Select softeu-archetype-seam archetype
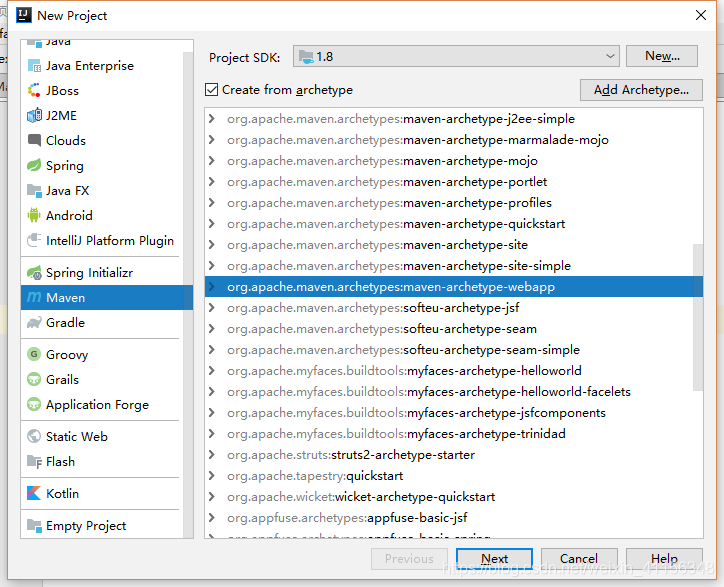The height and width of the screenshot is (587, 724). (x=454, y=329)
